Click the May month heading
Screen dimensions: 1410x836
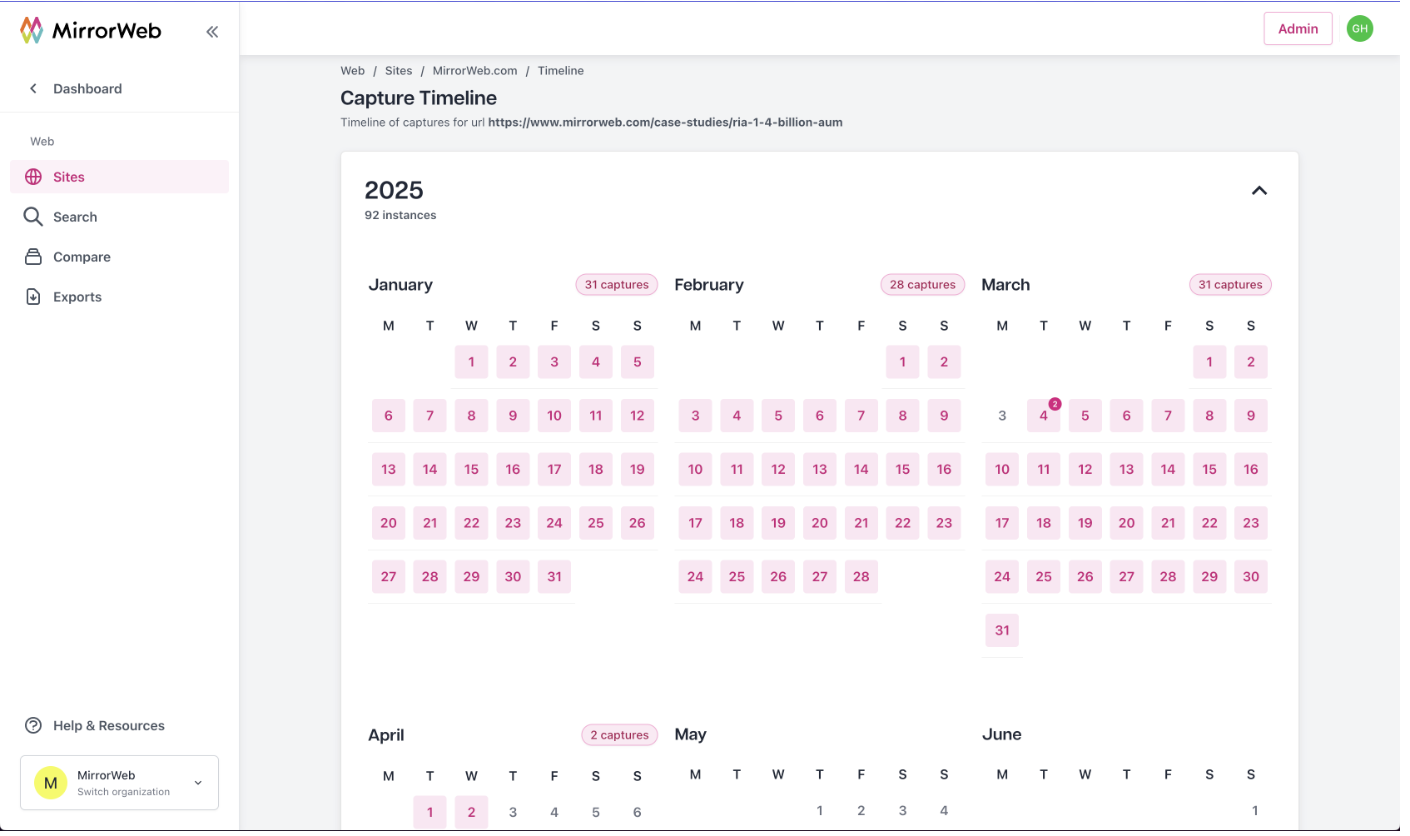pyautogui.click(x=690, y=735)
